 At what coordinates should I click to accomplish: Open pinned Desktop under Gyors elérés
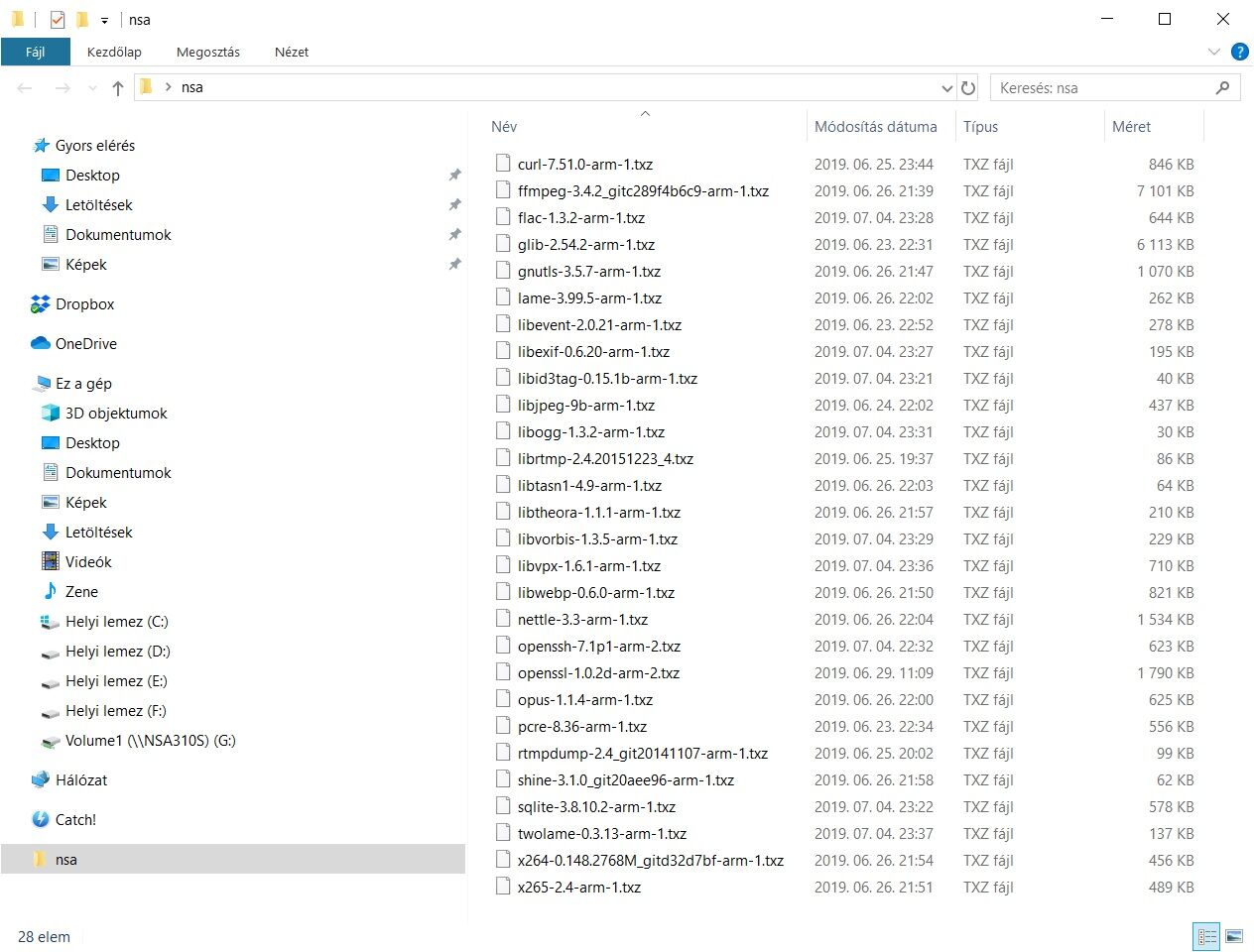tap(92, 176)
